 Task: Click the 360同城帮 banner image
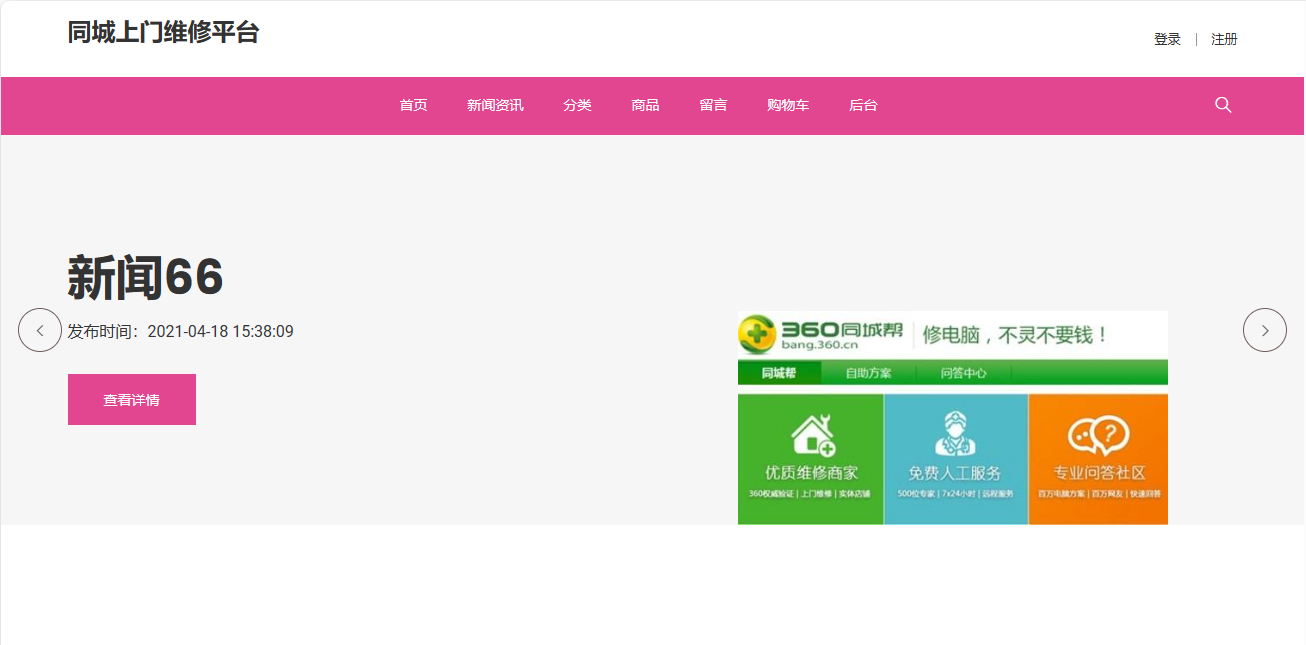click(x=953, y=417)
